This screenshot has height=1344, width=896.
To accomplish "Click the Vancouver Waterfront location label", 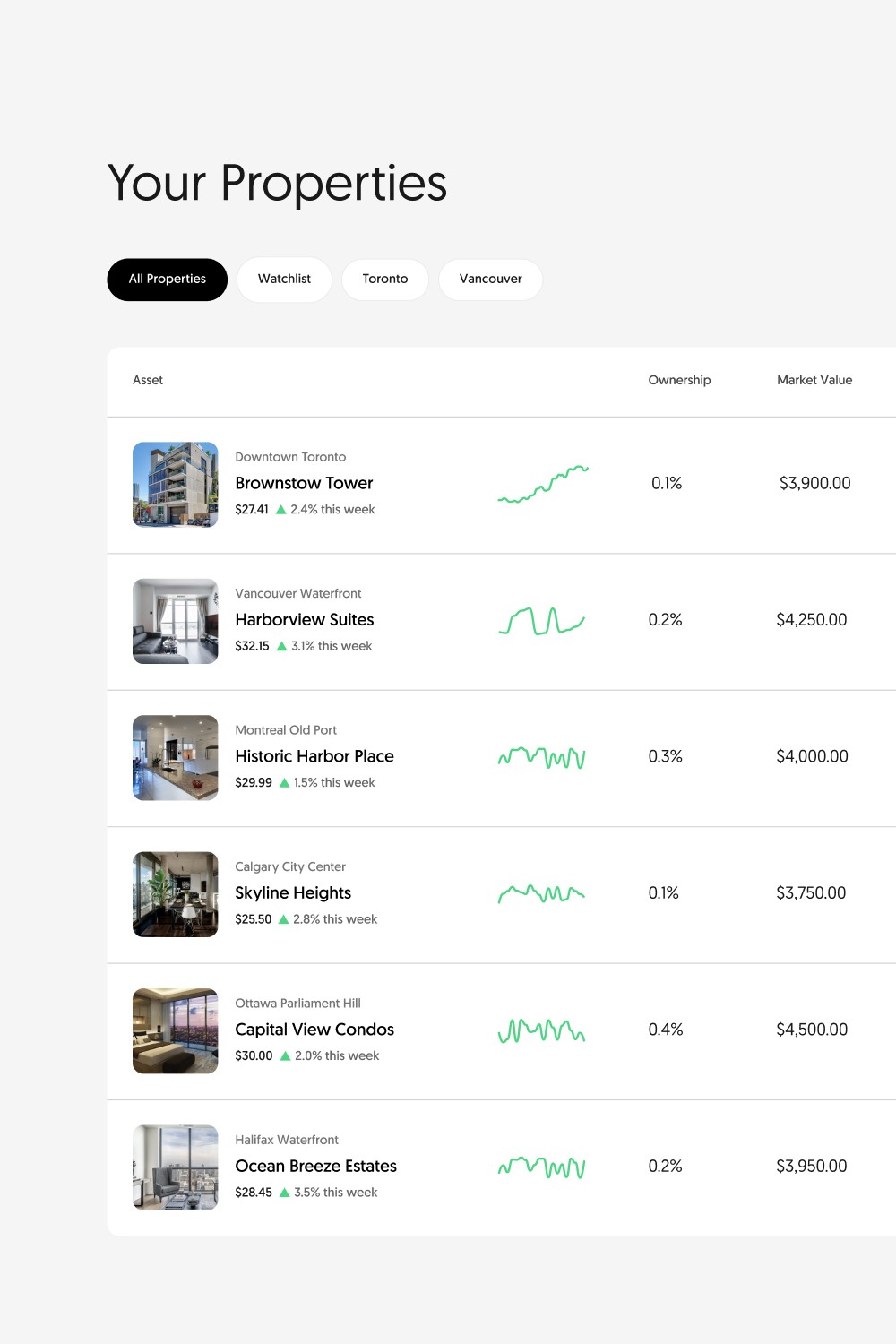I will [x=298, y=593].
